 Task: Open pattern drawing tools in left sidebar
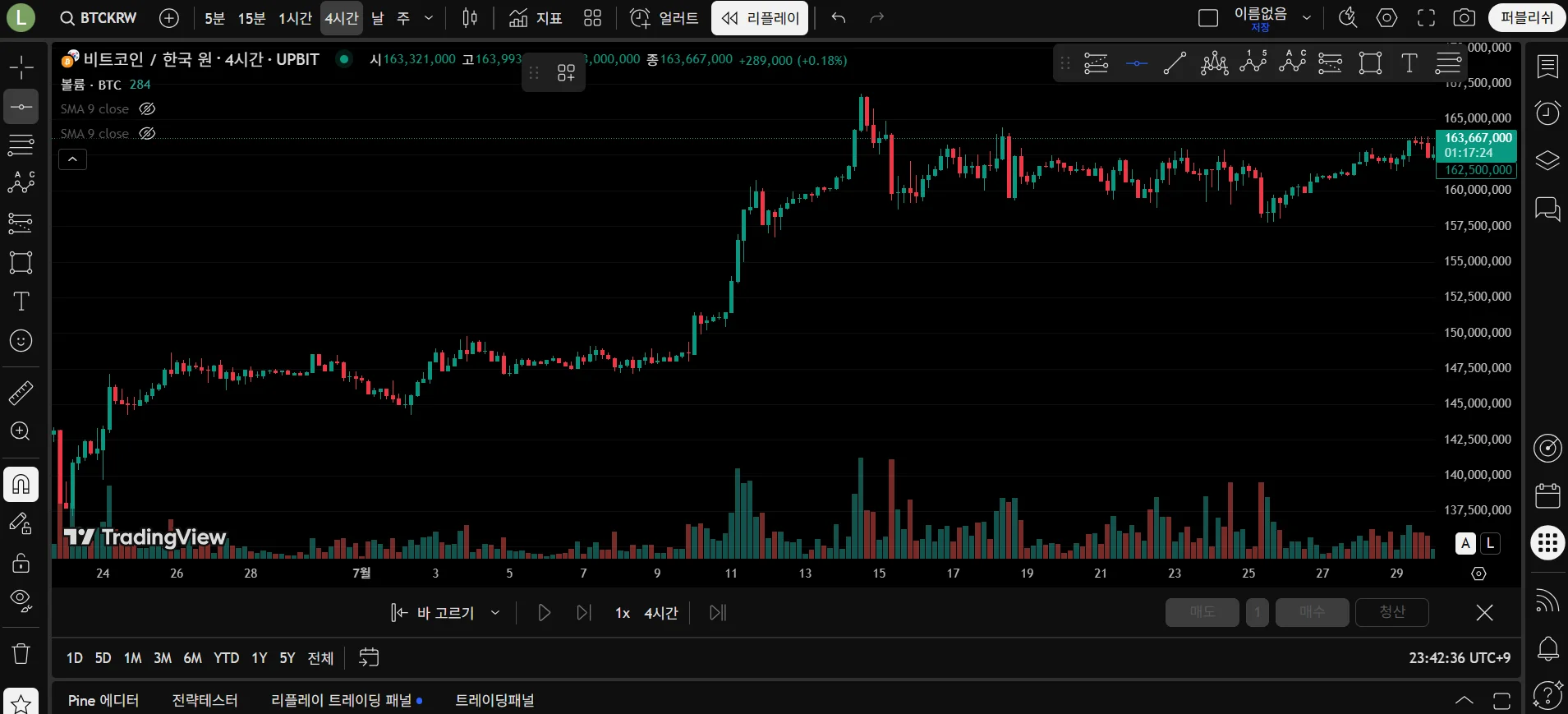21,182
